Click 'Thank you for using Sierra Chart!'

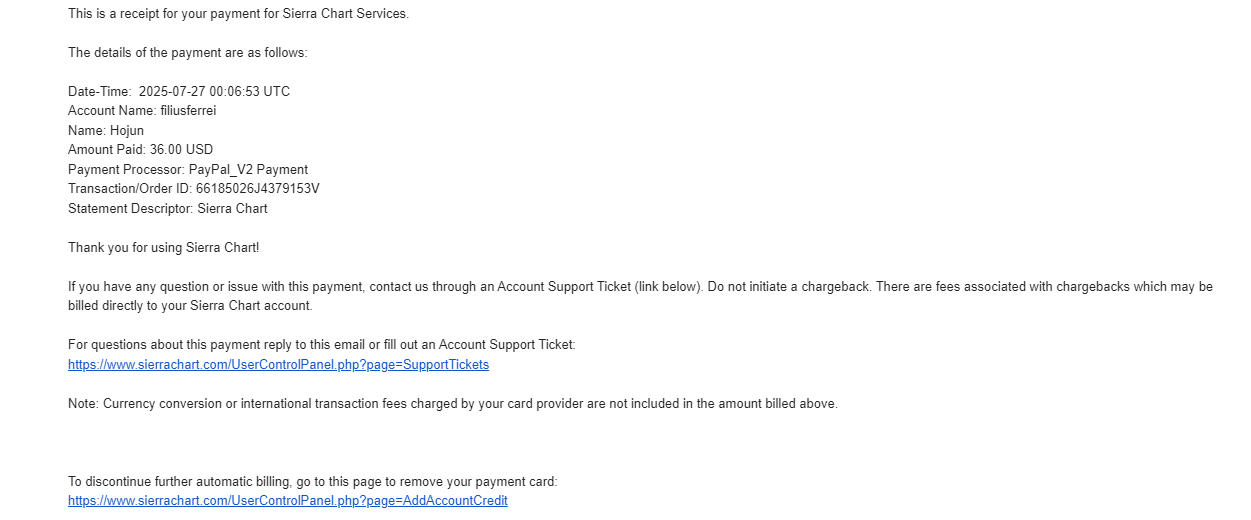[163, 248]
